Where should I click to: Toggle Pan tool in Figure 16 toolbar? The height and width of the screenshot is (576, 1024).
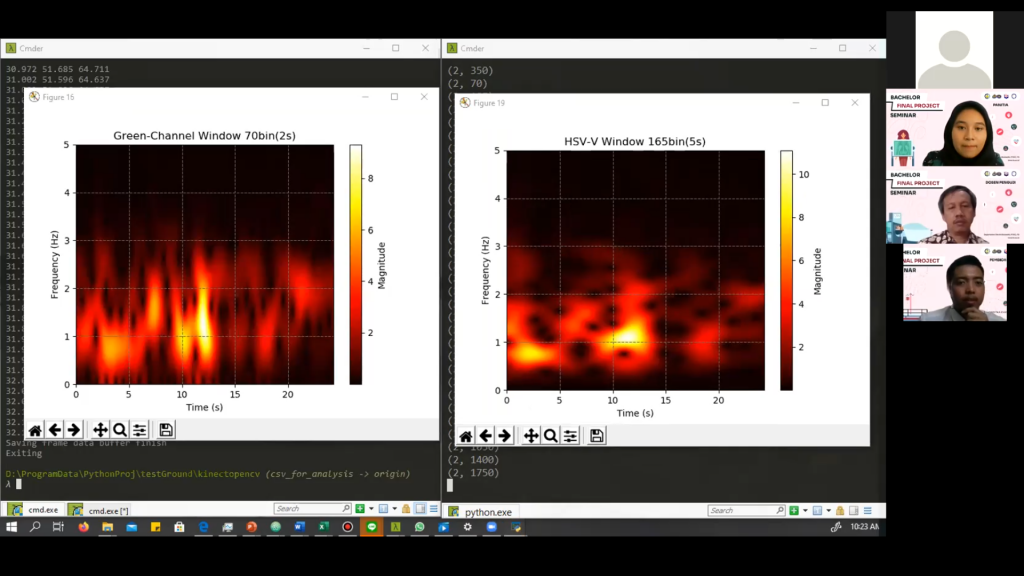100,430
